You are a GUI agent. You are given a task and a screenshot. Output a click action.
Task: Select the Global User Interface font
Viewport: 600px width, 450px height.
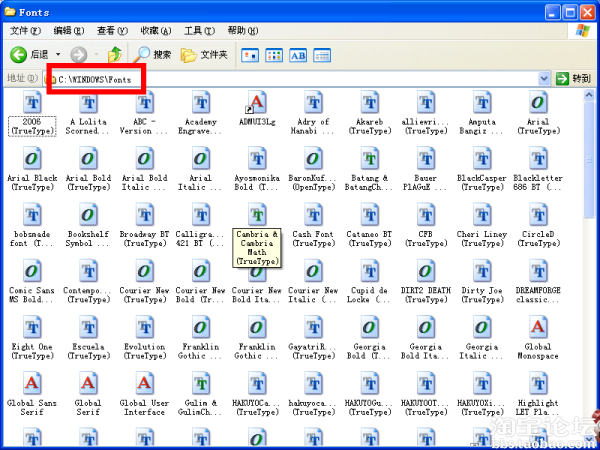tap(144, 395)
